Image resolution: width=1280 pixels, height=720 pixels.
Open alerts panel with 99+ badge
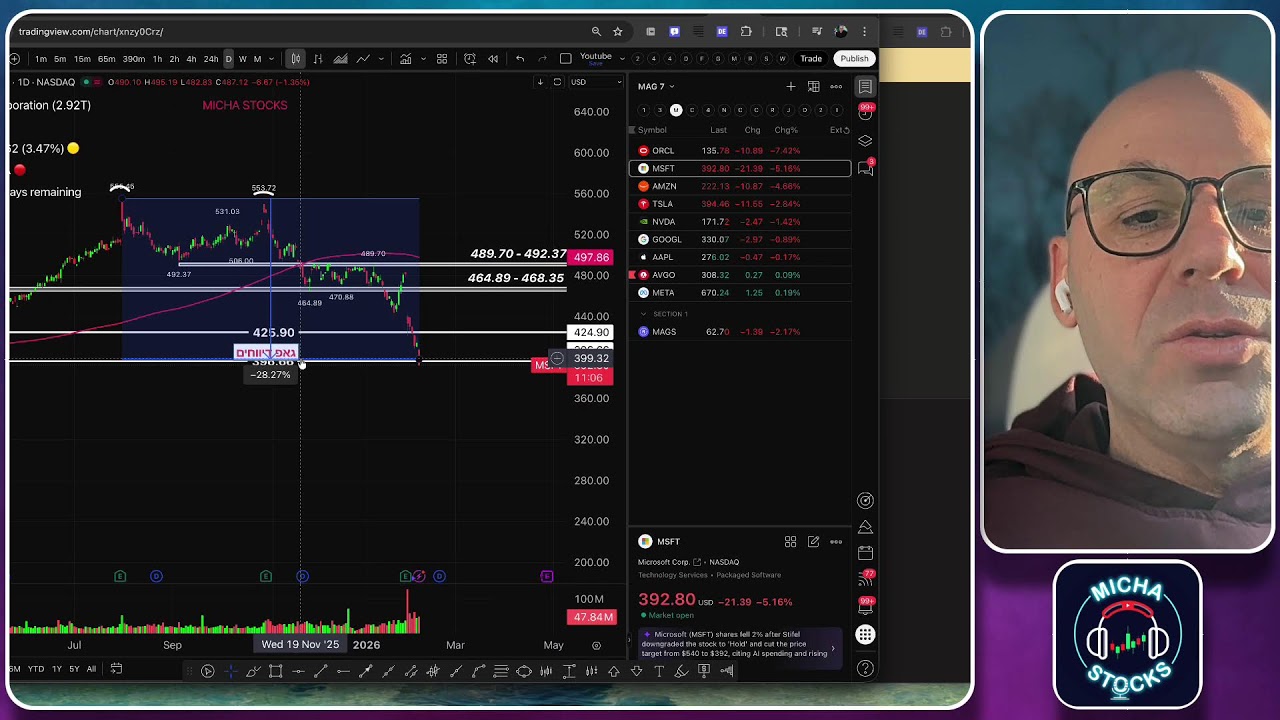pos(866,112)
